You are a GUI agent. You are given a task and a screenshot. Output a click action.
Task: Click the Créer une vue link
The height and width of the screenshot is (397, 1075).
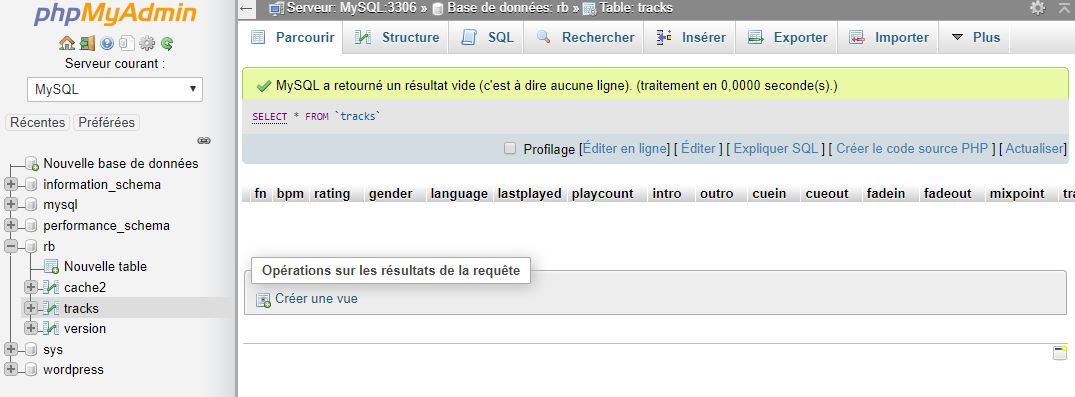point(316,299)
